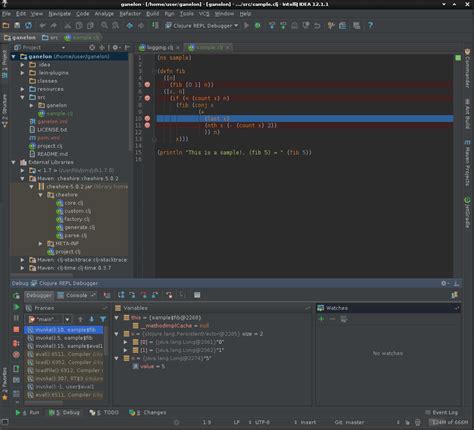Viewport: 474px width, 430px height.
Task: Open the Navigate menu
Action: pos(60,14)
